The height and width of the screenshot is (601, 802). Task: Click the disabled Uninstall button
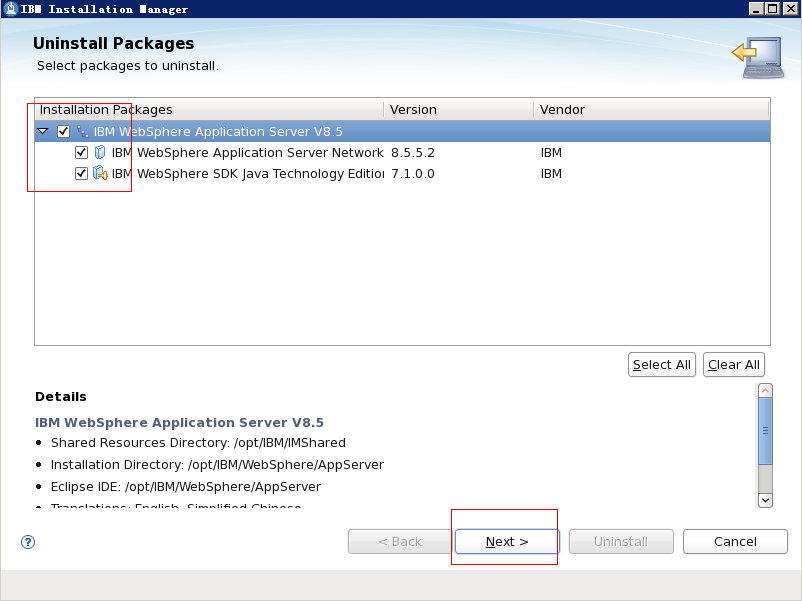tap(621, 542)
